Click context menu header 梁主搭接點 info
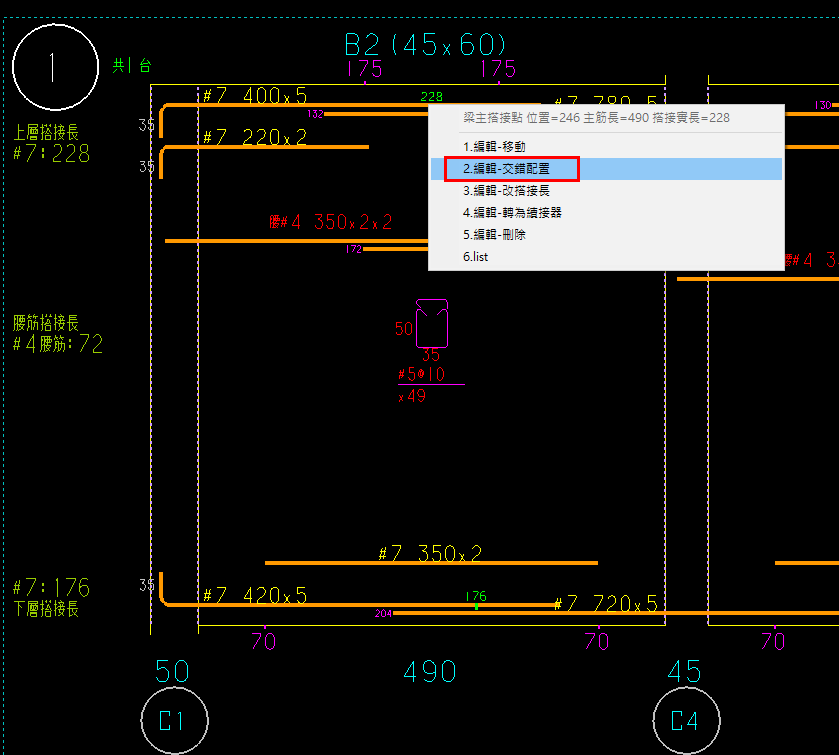Image resolution: width=839 pixels, height=755 pixels. coord(596,118)
